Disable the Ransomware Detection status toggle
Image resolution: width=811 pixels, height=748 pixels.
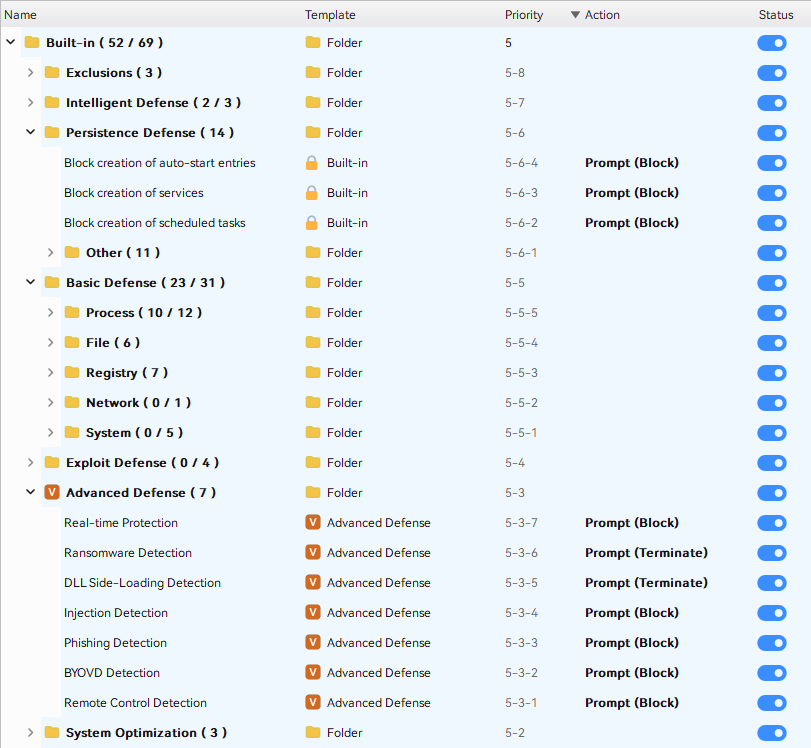pos(772,552)
